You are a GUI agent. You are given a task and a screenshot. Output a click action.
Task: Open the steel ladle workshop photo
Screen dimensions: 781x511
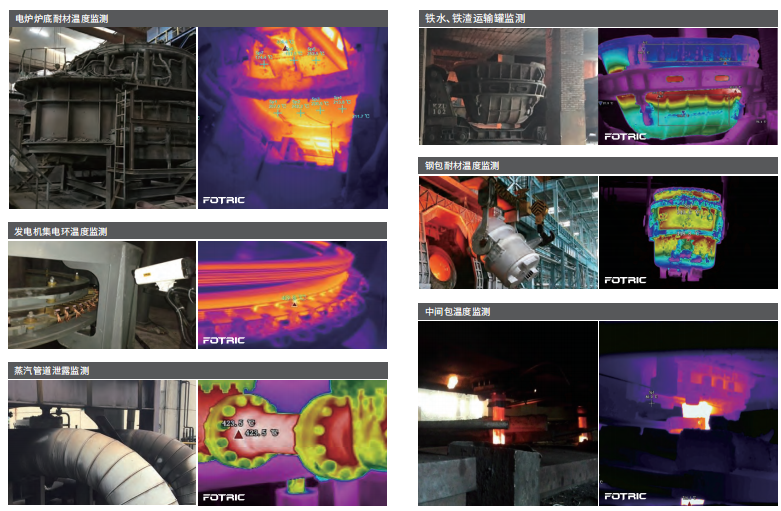[507, 232]
